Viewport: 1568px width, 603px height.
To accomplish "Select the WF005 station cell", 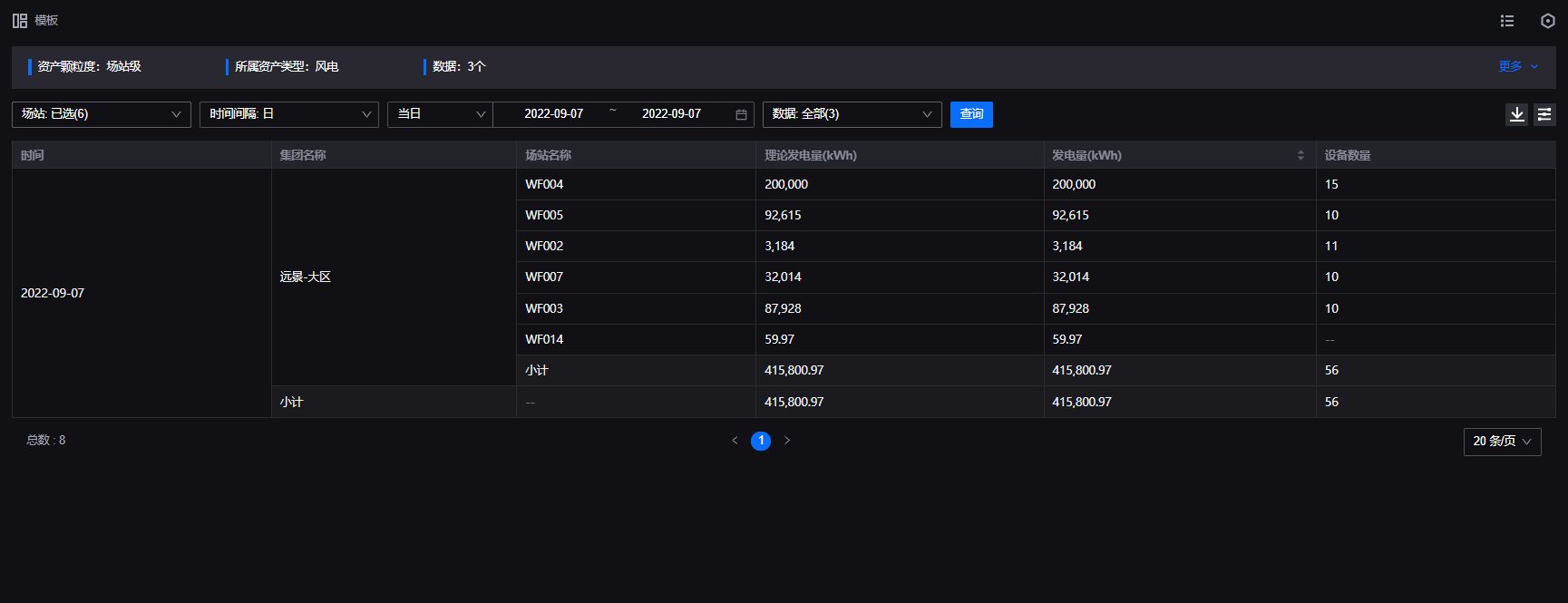I will tap(636, 215).
